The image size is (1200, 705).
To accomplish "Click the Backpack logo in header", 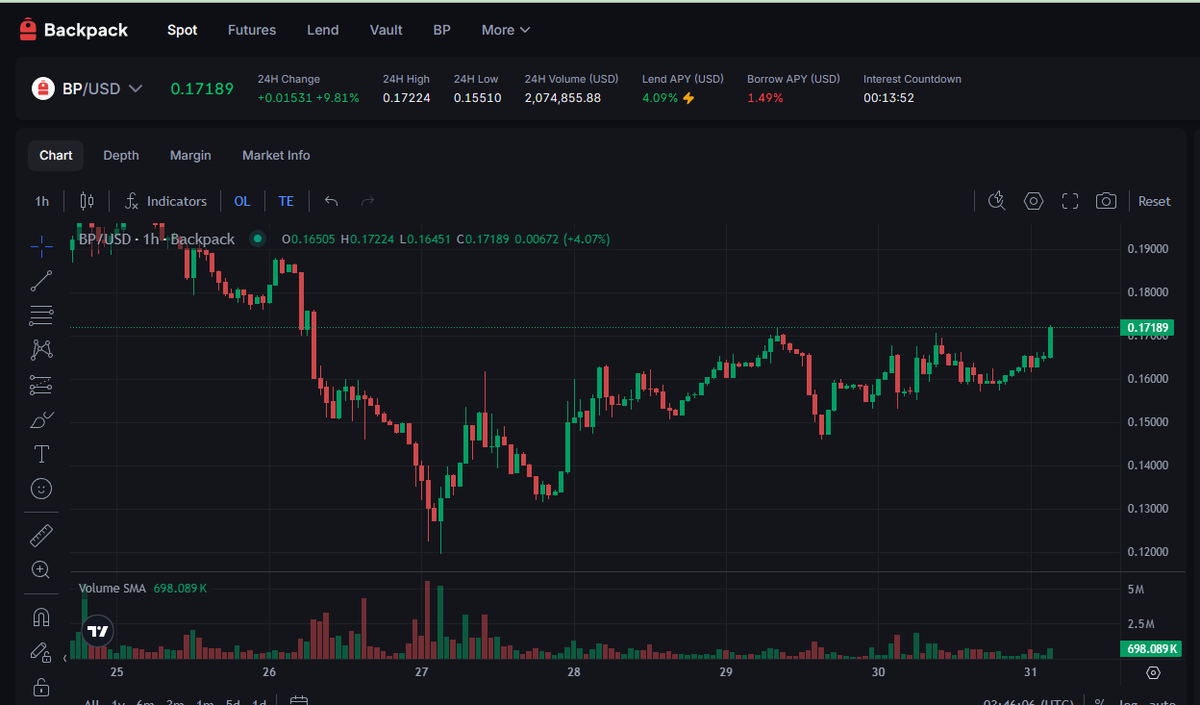I will coord(29,30).
